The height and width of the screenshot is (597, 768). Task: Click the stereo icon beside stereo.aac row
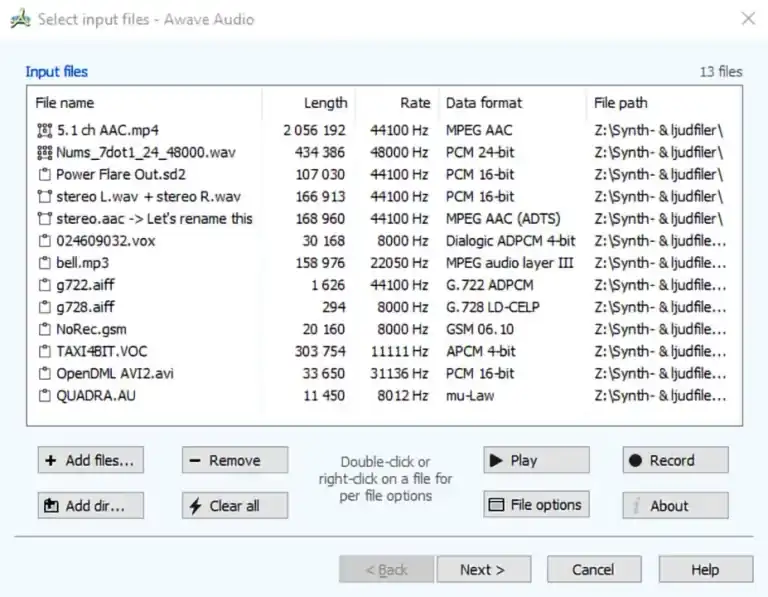[x=45, y=218]
